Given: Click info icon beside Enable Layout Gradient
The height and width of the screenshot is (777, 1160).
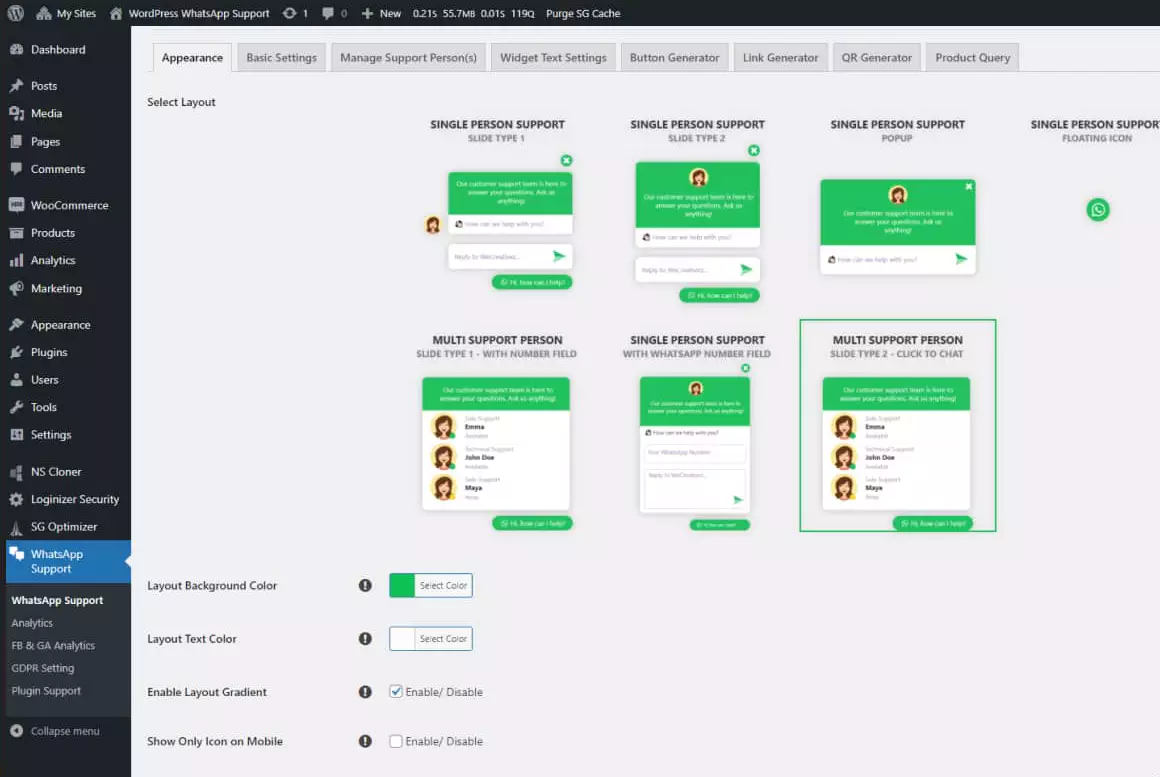Looking at the screenshot, I should pyautogui.click(x=365, y=692).
